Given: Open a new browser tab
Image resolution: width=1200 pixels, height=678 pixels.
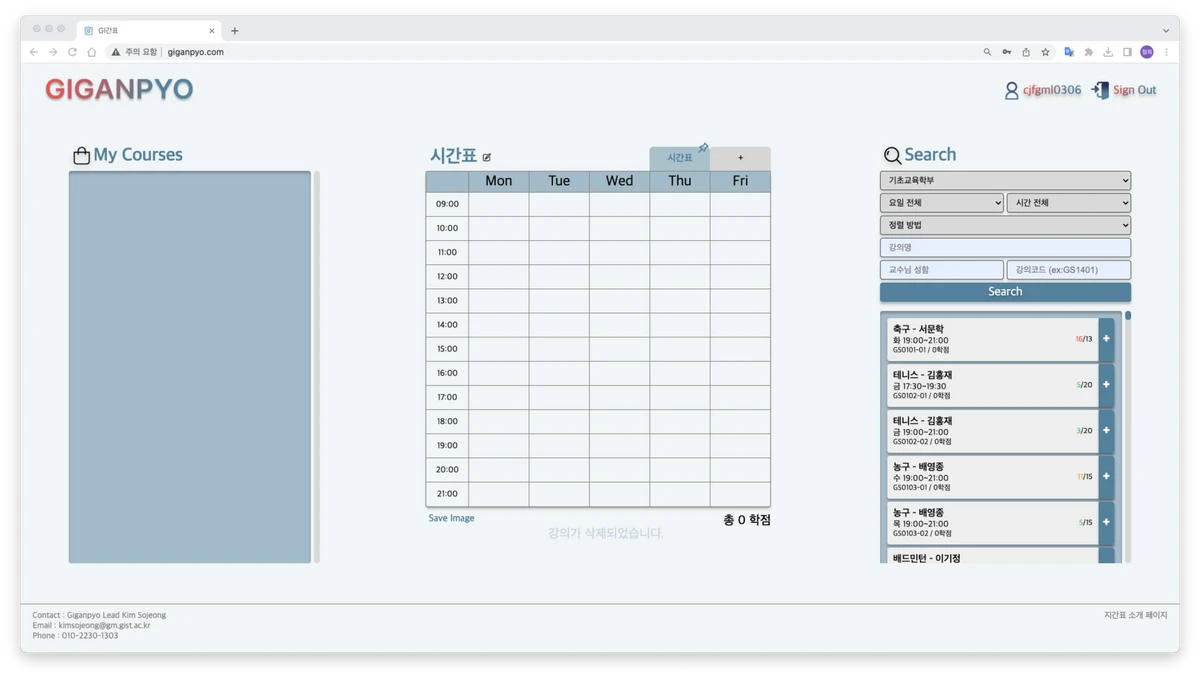Looking at the screenshot, I should pos(235,31).
